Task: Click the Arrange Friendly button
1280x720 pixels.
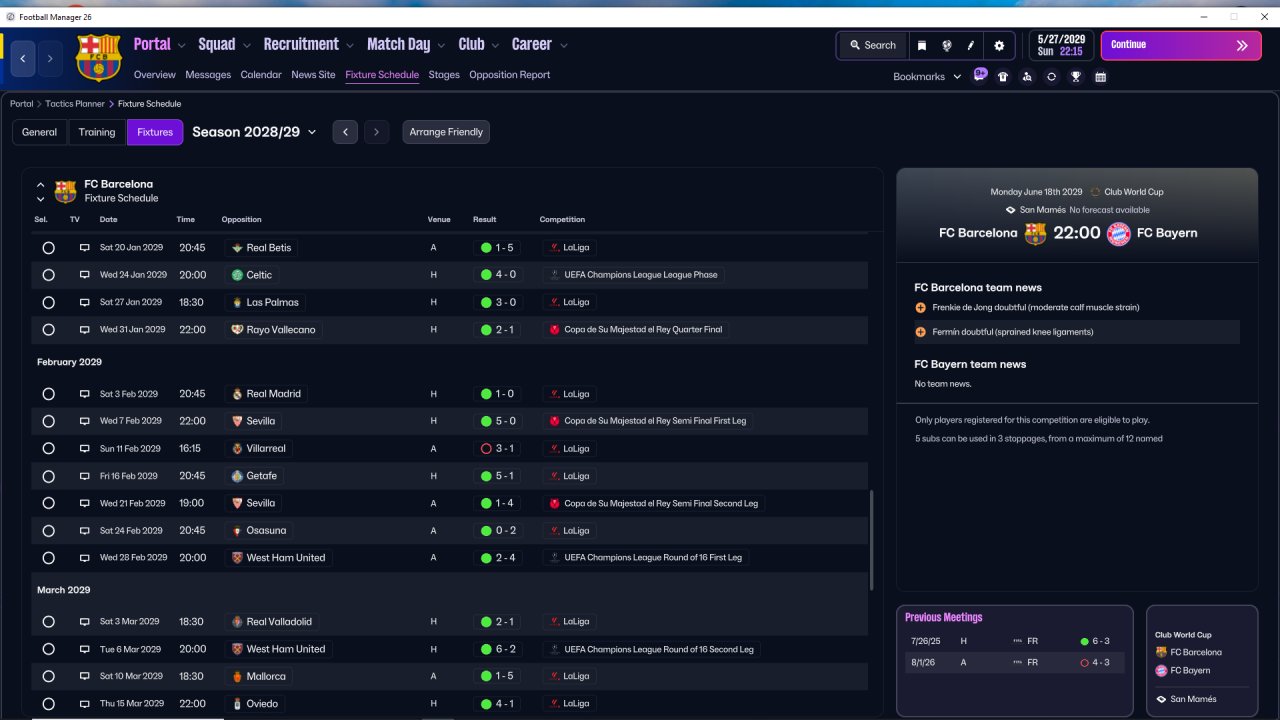Action: point(446,132)
